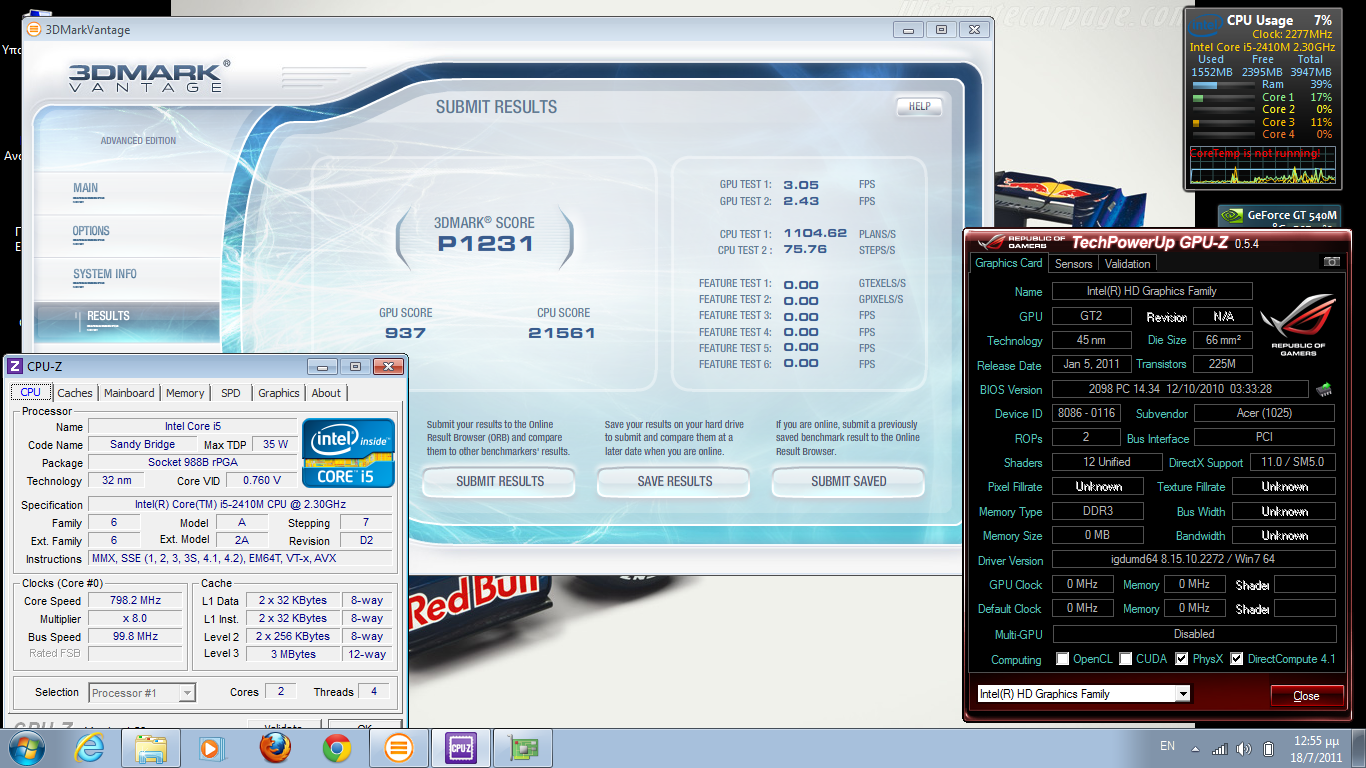Click the SUBMIT RESULTS button
1366x768 pixels.
click(500, 481)
